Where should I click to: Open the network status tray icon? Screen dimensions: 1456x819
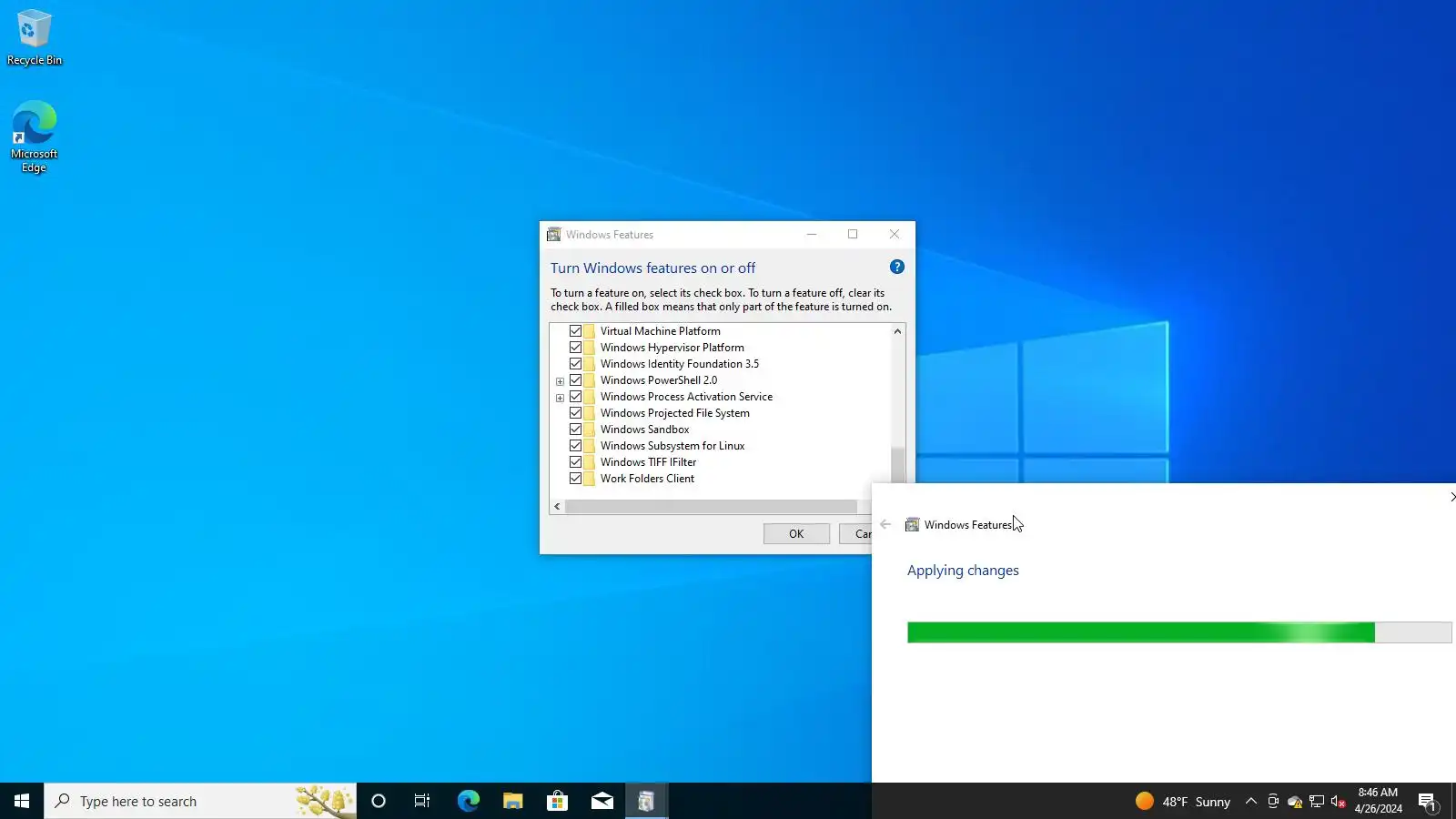1317,801
